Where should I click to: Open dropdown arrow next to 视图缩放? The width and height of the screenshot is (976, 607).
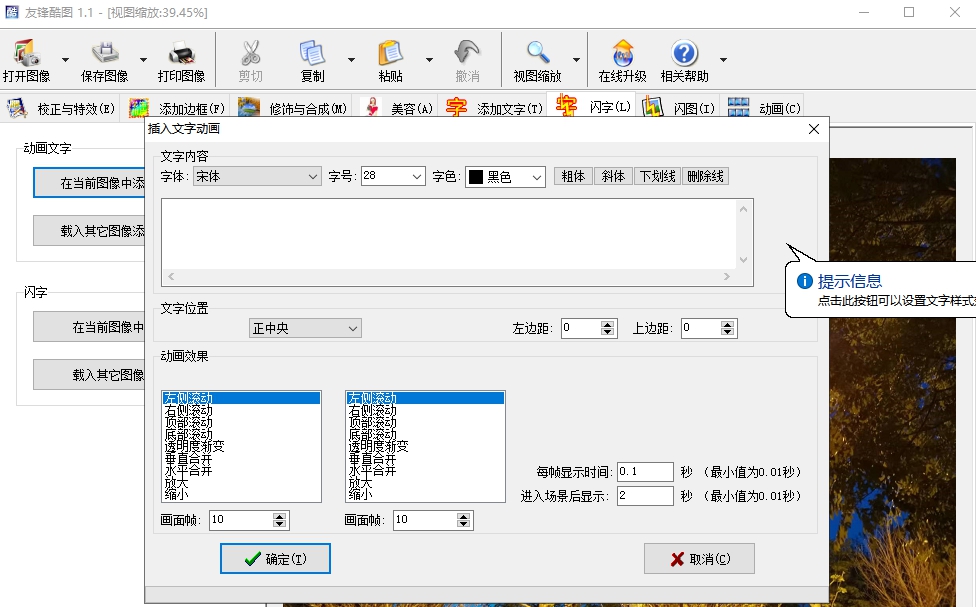(x=576, y=60)
